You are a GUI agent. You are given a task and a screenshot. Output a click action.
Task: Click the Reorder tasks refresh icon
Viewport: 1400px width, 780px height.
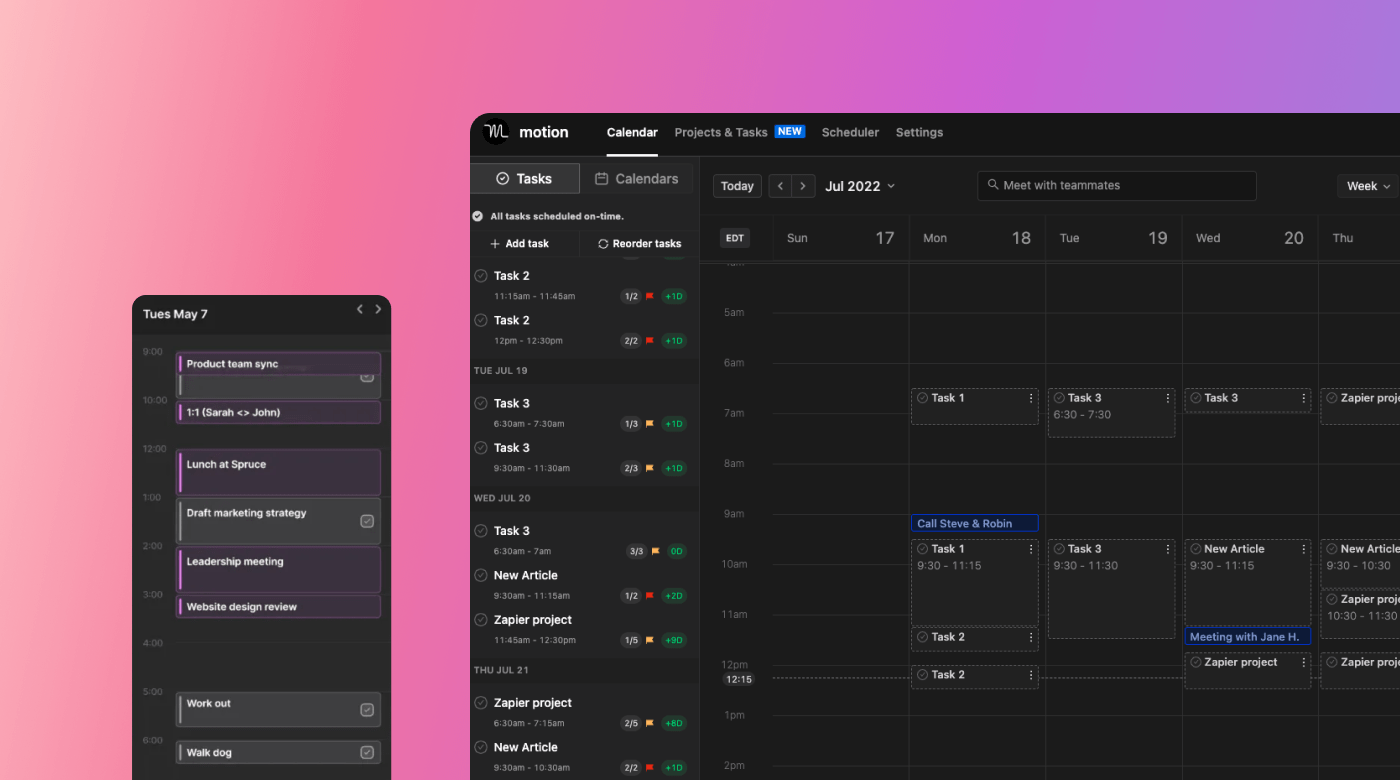click(x=603, y=244)
